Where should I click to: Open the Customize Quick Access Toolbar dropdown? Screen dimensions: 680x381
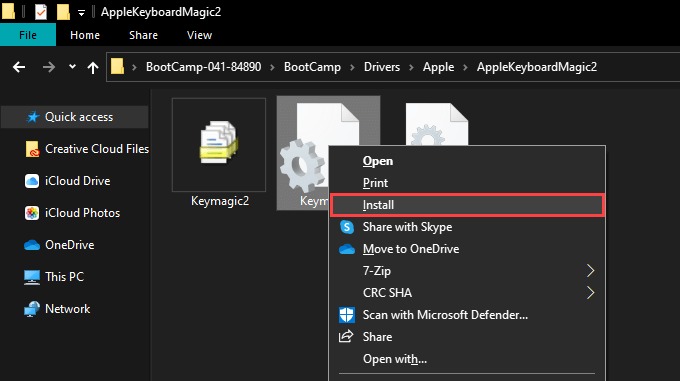81,13
